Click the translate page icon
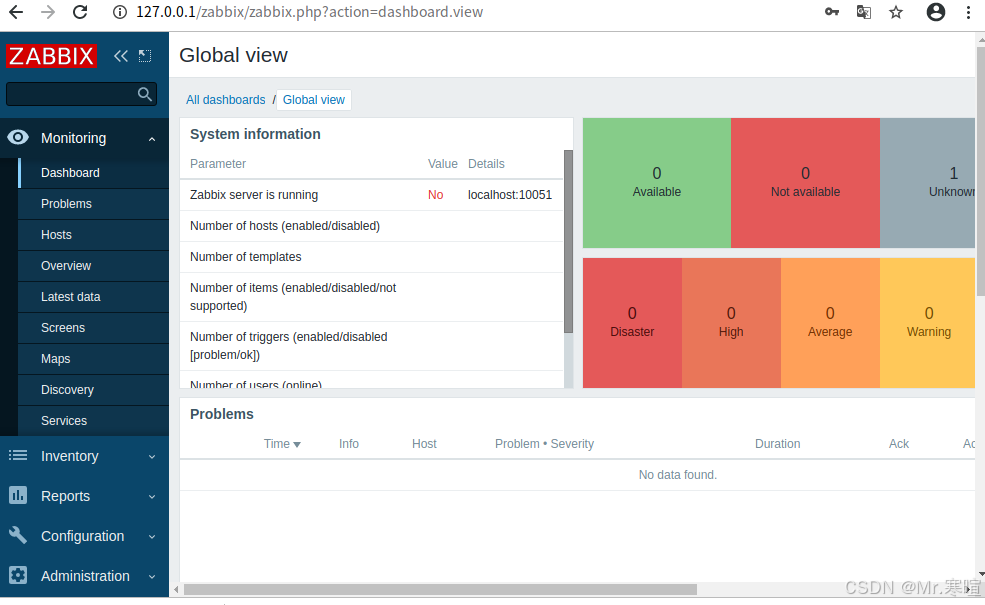Screen dimensions: 985x605 coord(864,12)
